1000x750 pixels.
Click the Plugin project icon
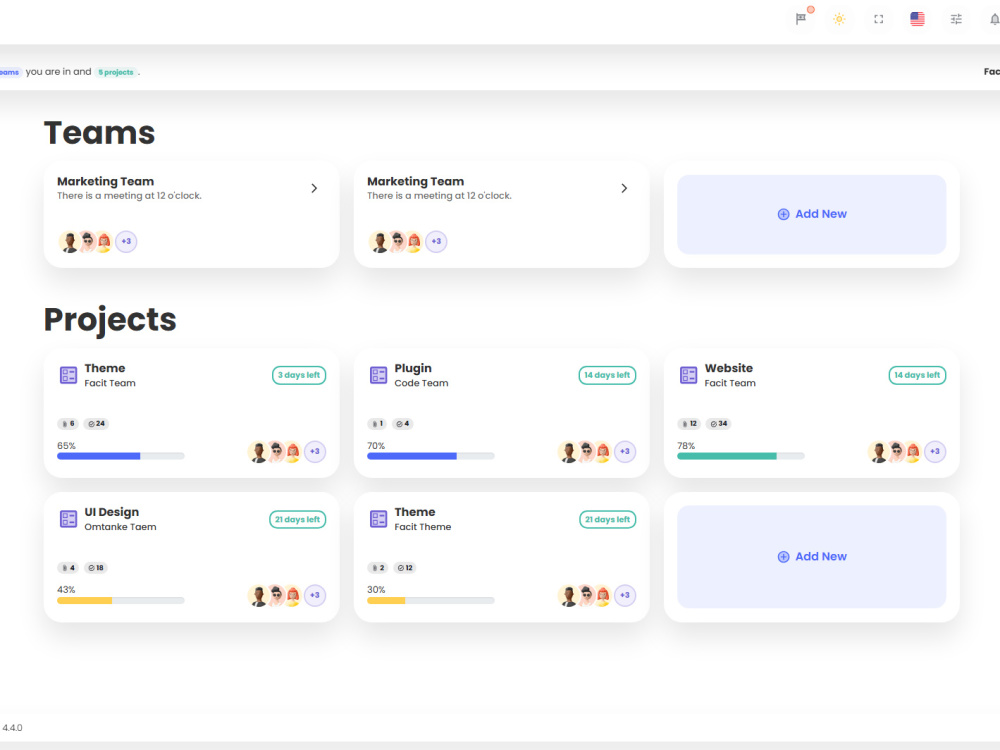(378, 375)
